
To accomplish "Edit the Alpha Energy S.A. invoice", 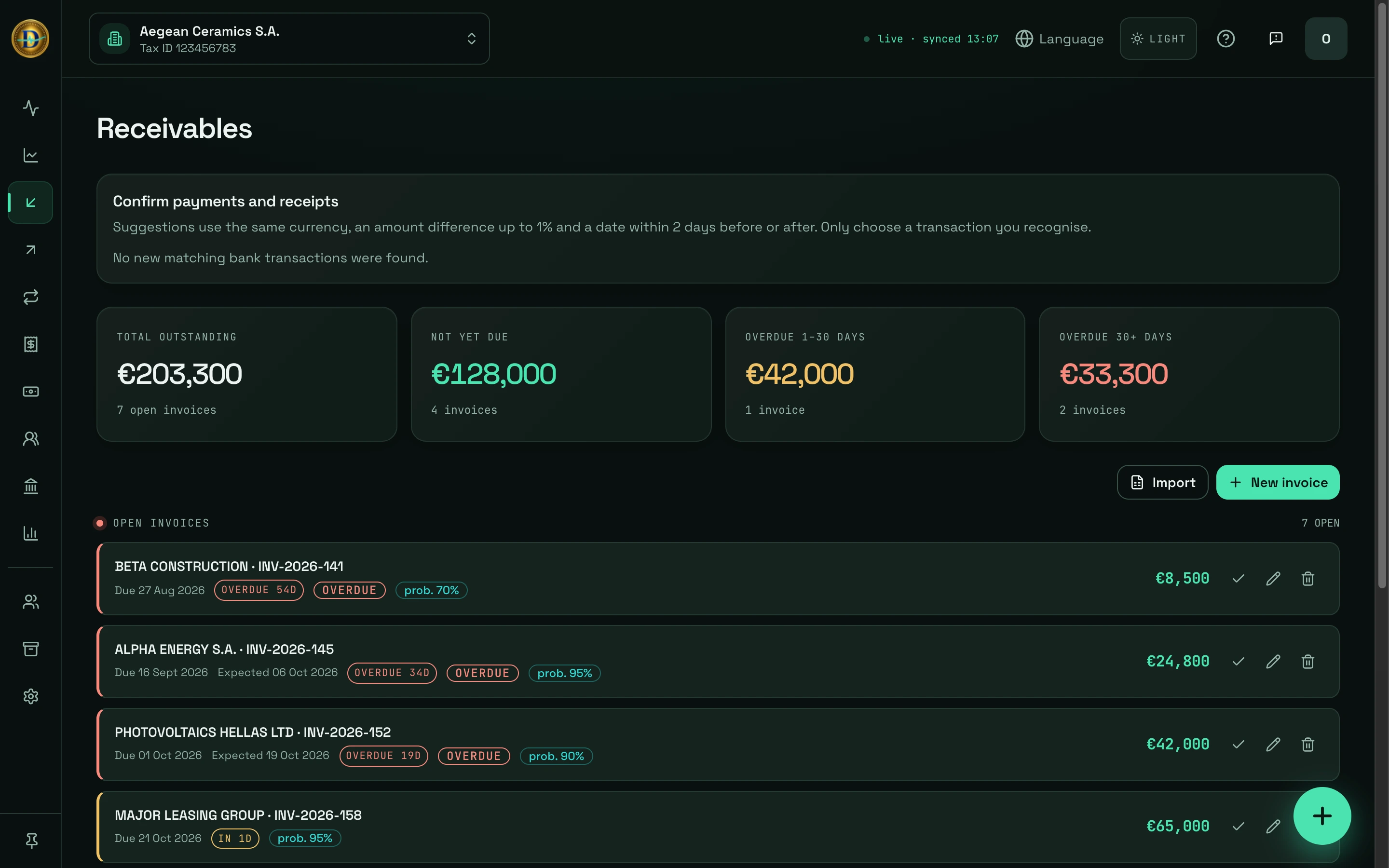I will click(1273, 661).
